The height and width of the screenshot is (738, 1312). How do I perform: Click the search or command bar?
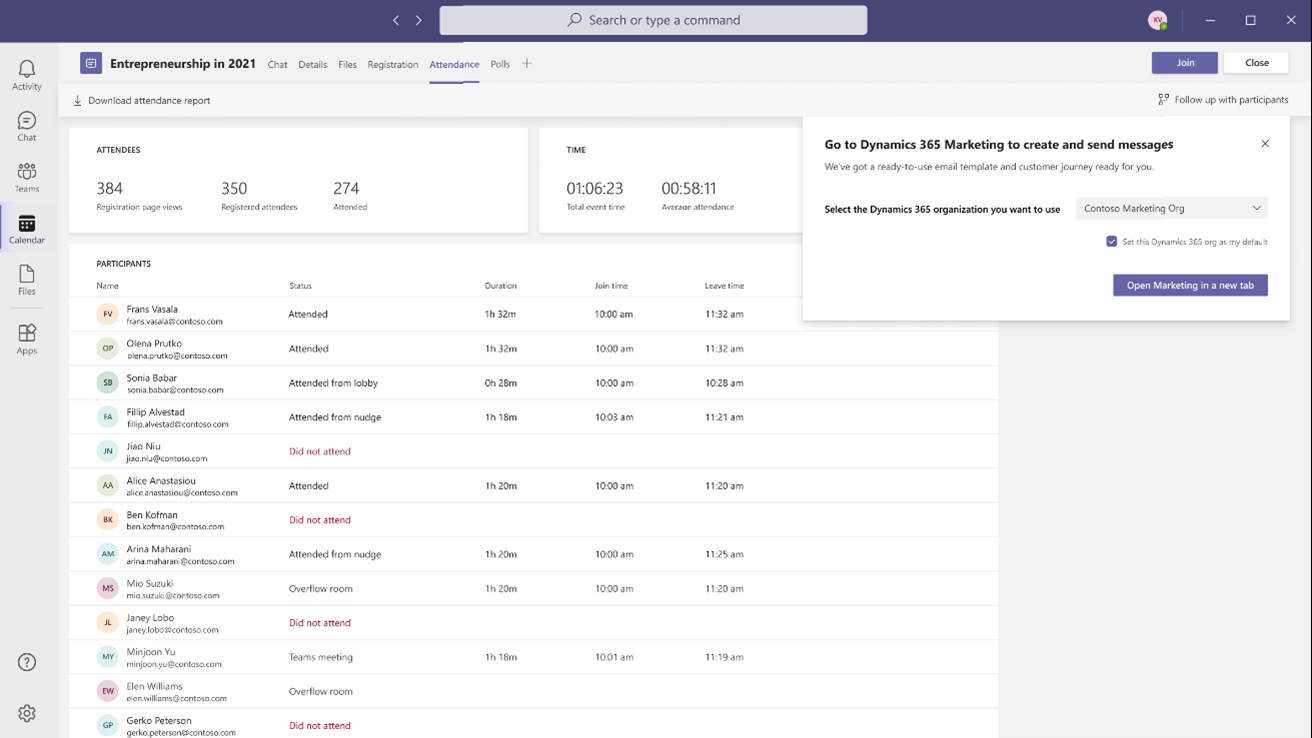(654, 20)
